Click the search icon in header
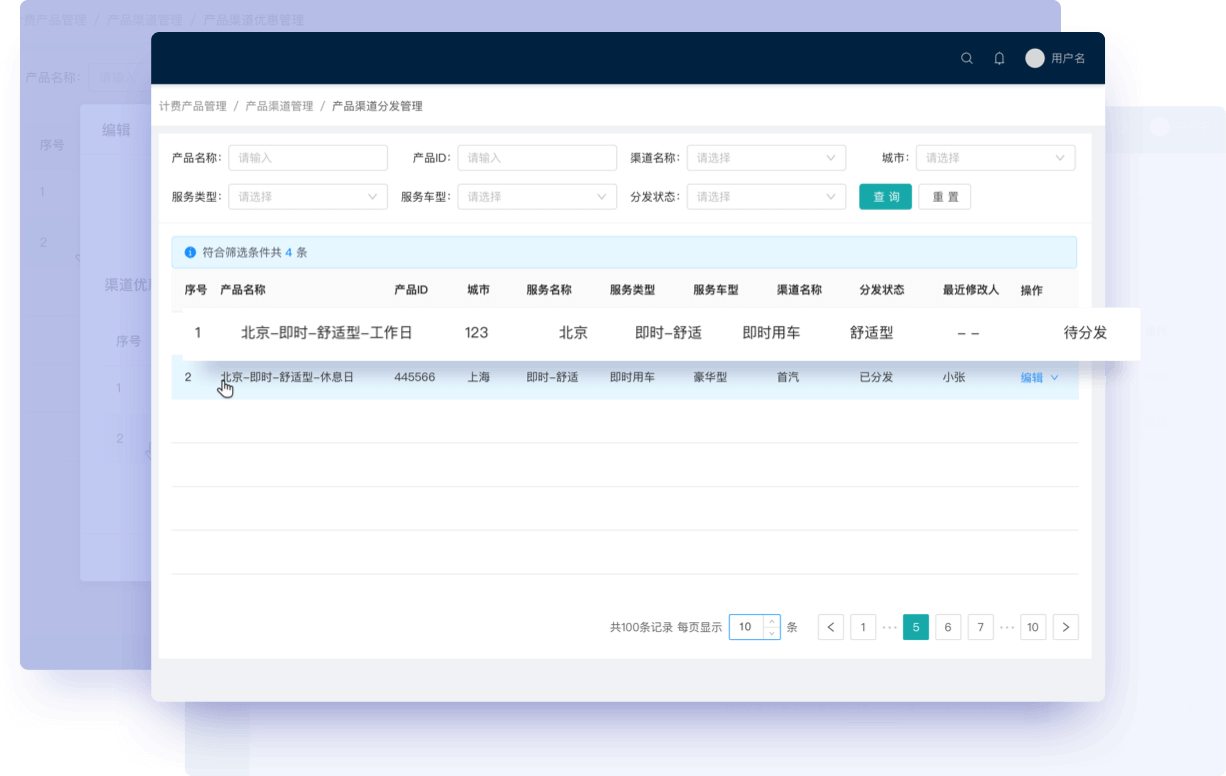Viewport: 1226px width, 776px height. click(x=967, y=59)
